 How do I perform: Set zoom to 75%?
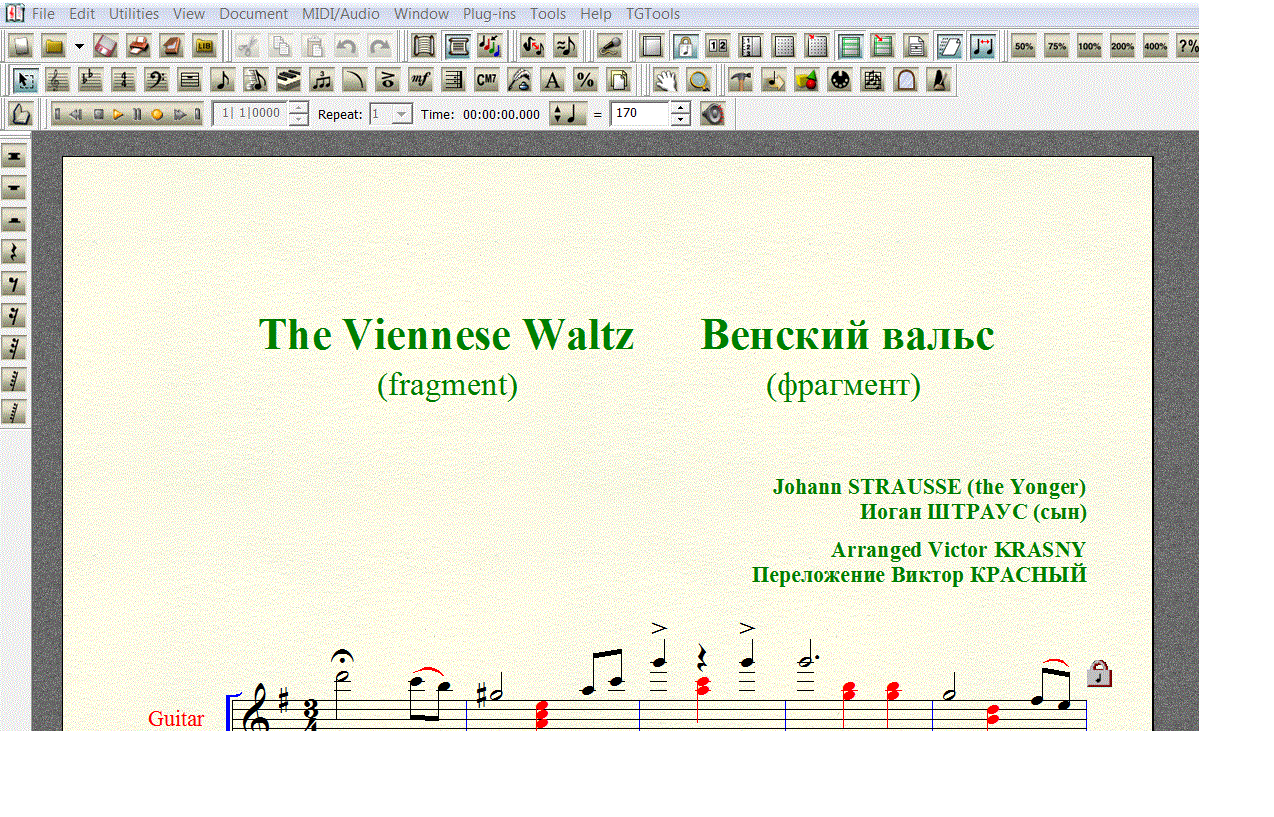(1057, 46)
